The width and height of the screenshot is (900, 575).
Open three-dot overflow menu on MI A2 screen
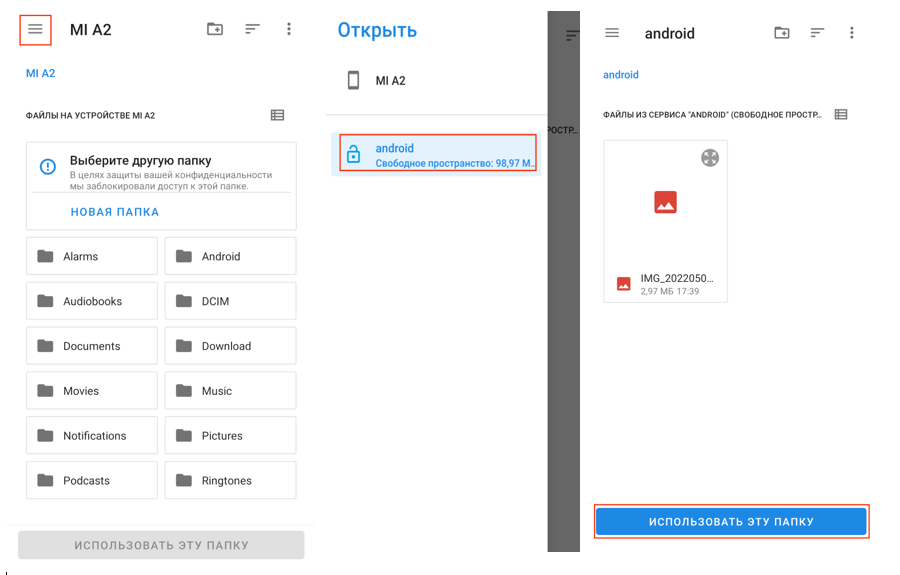click(x=289, y=29)
